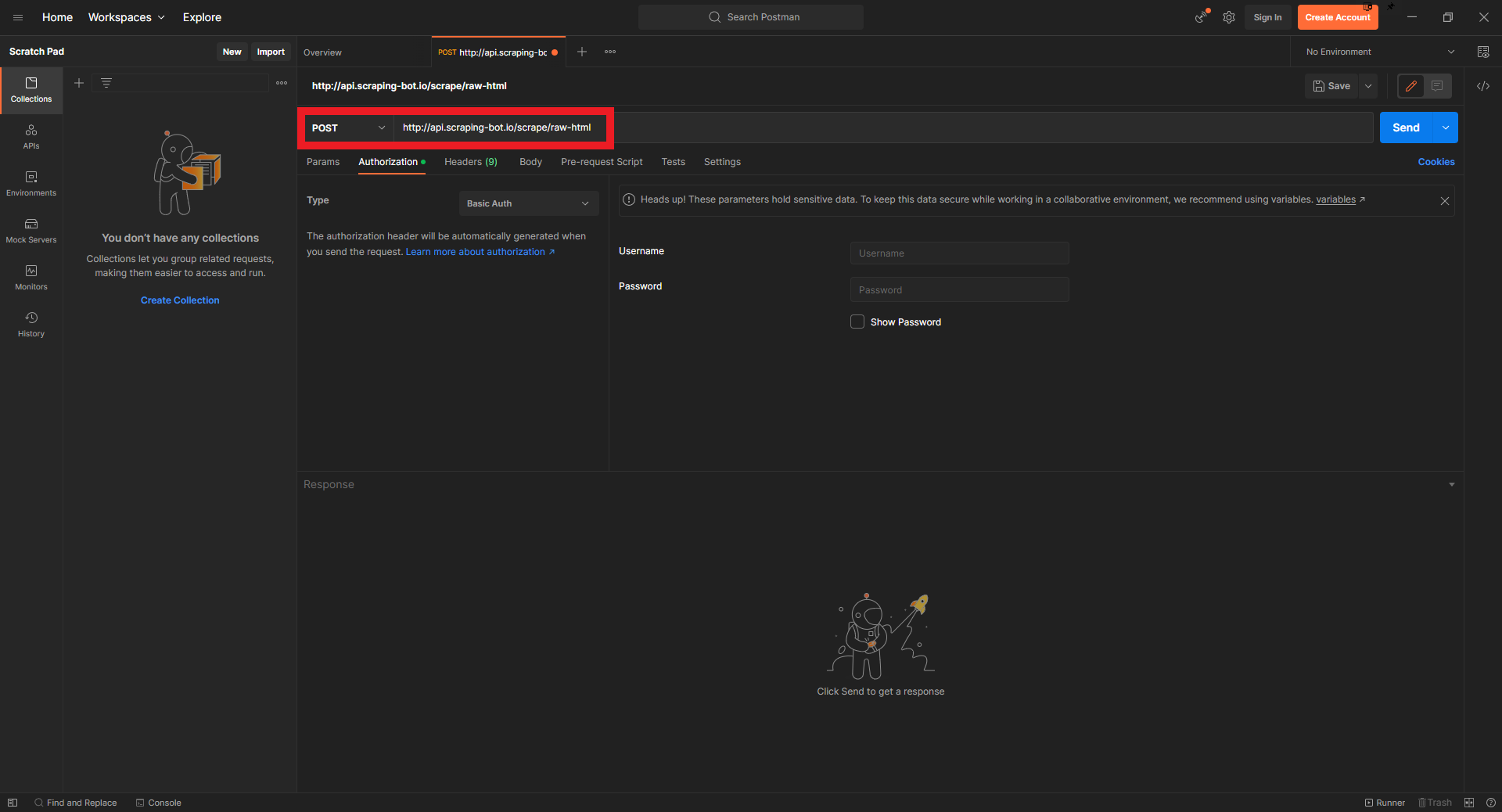Open History in the sidebar

click(31, 325)
